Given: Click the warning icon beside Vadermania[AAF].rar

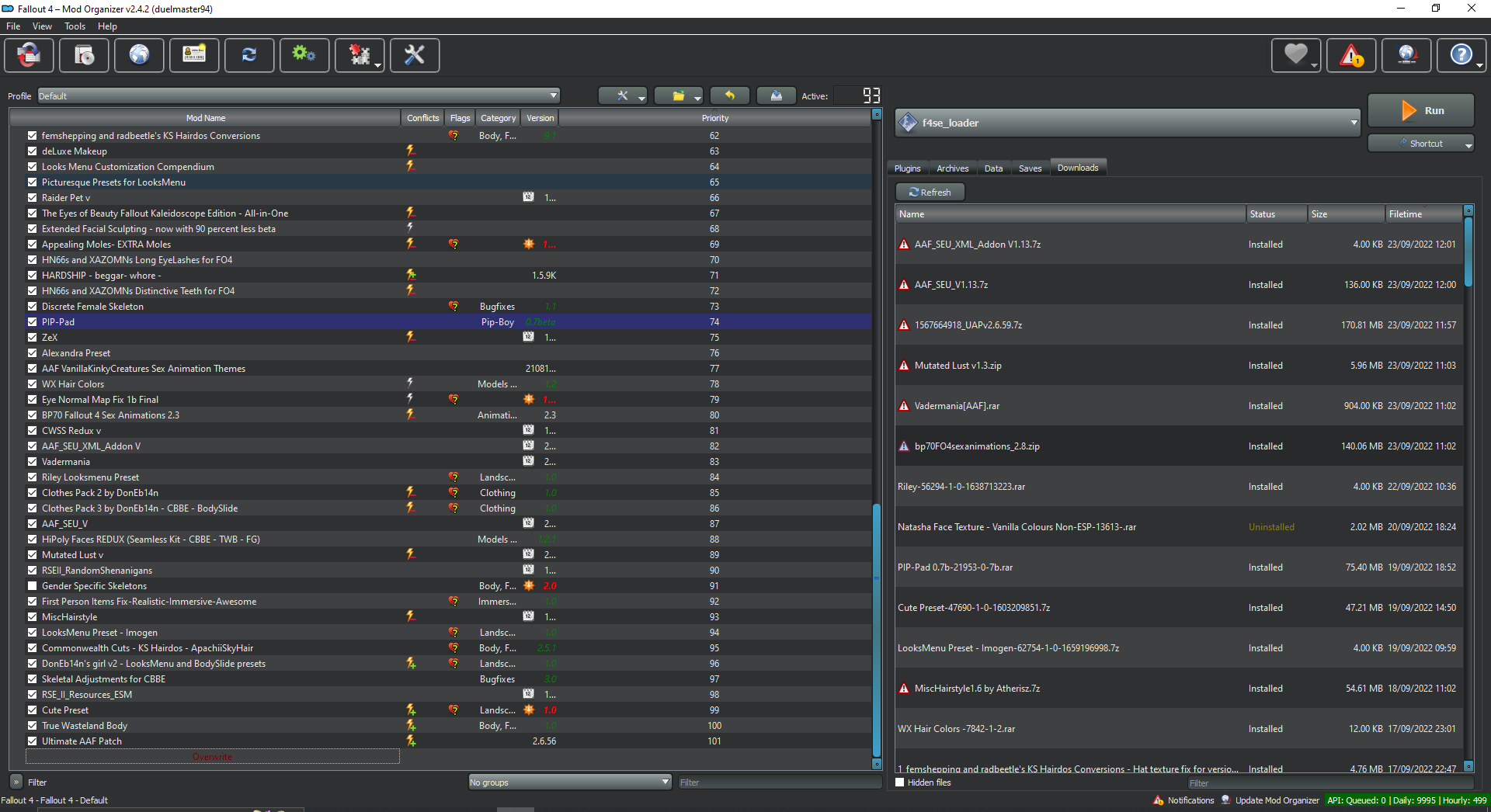Looking at the screenshot, I should (x=904, y=406).
